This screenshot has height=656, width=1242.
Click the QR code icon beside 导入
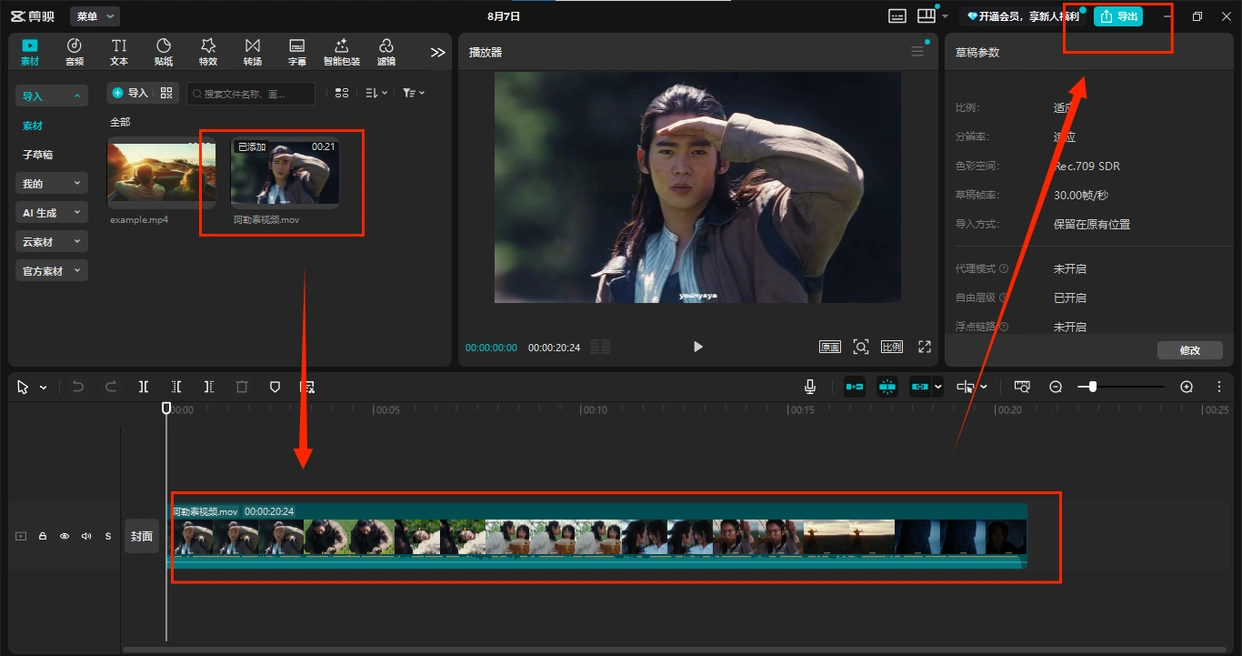tap(167, 93)
